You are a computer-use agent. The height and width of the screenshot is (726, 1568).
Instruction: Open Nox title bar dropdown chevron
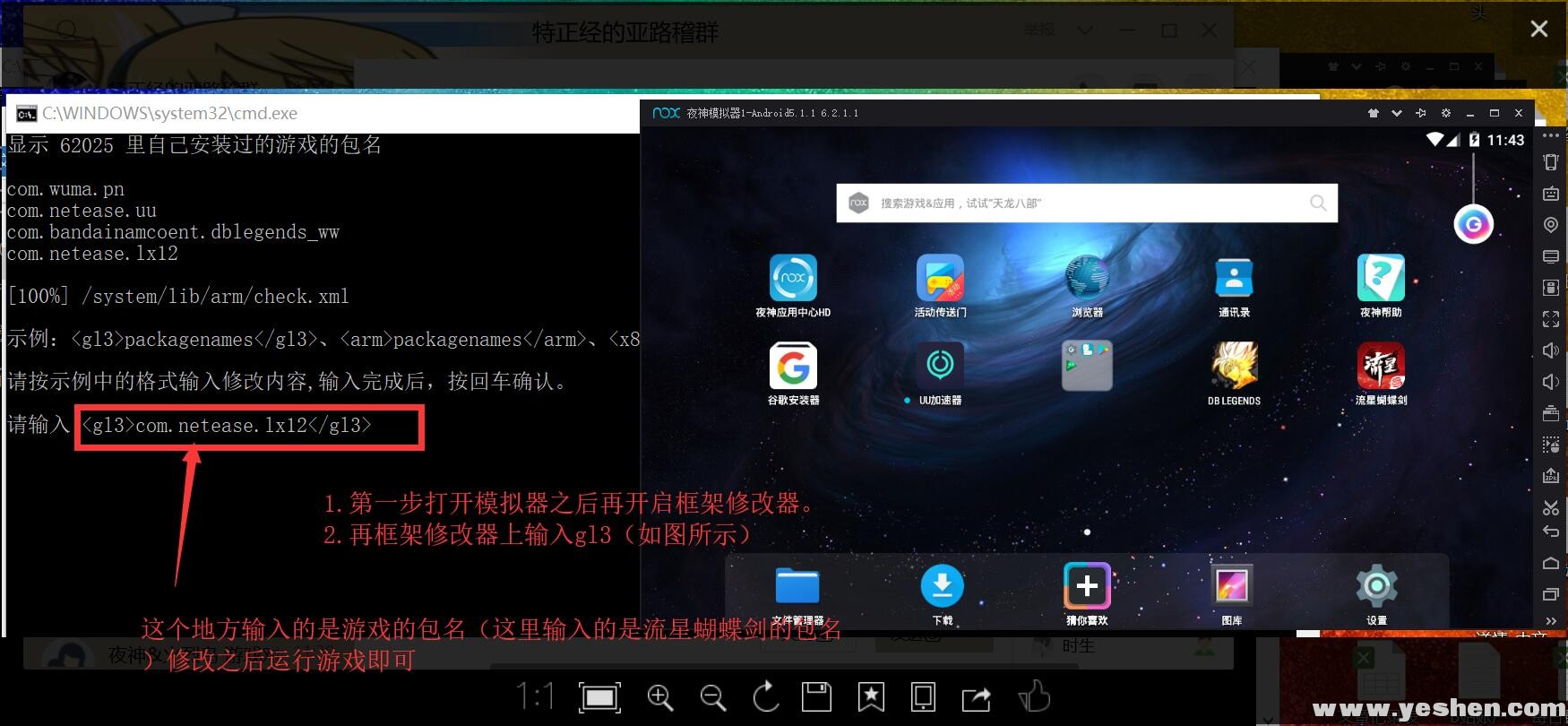(x=1397, y=113)
